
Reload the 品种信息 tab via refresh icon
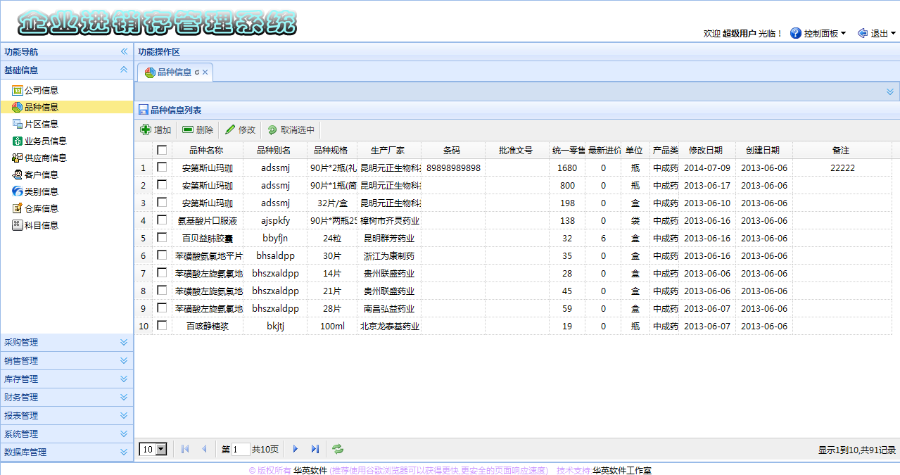pos(197,72)
